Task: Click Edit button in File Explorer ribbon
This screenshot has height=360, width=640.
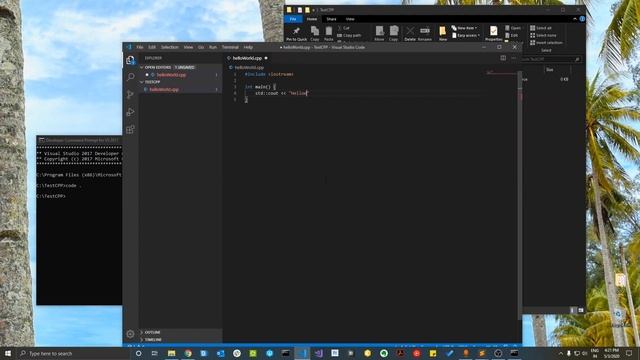Action: (511, 36)
